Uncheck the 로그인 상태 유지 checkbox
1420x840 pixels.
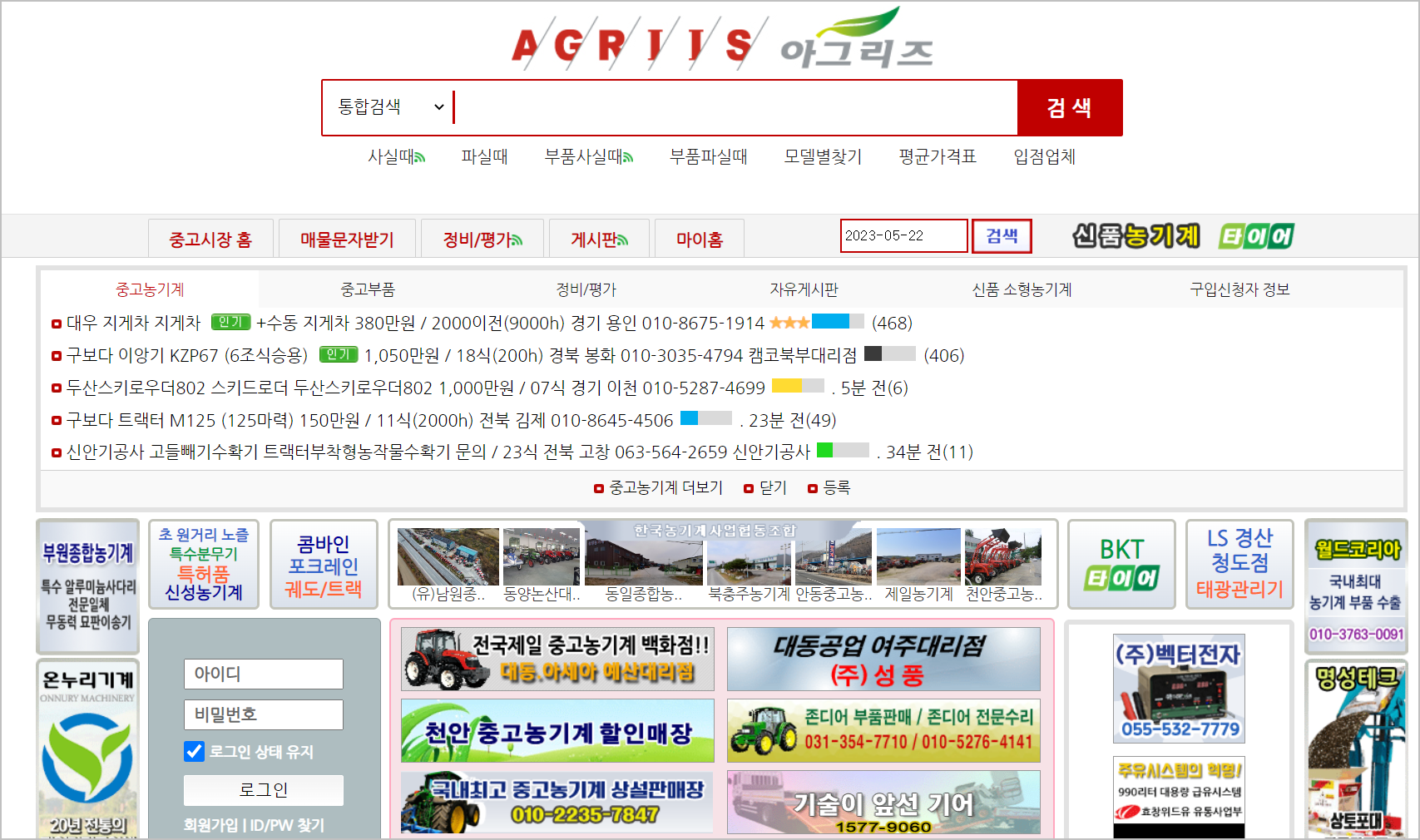pos(194,751)
